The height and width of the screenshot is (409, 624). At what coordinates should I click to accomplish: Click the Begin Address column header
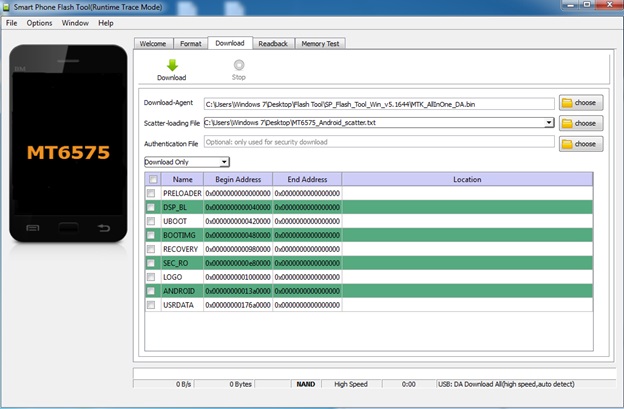[238, 179]
